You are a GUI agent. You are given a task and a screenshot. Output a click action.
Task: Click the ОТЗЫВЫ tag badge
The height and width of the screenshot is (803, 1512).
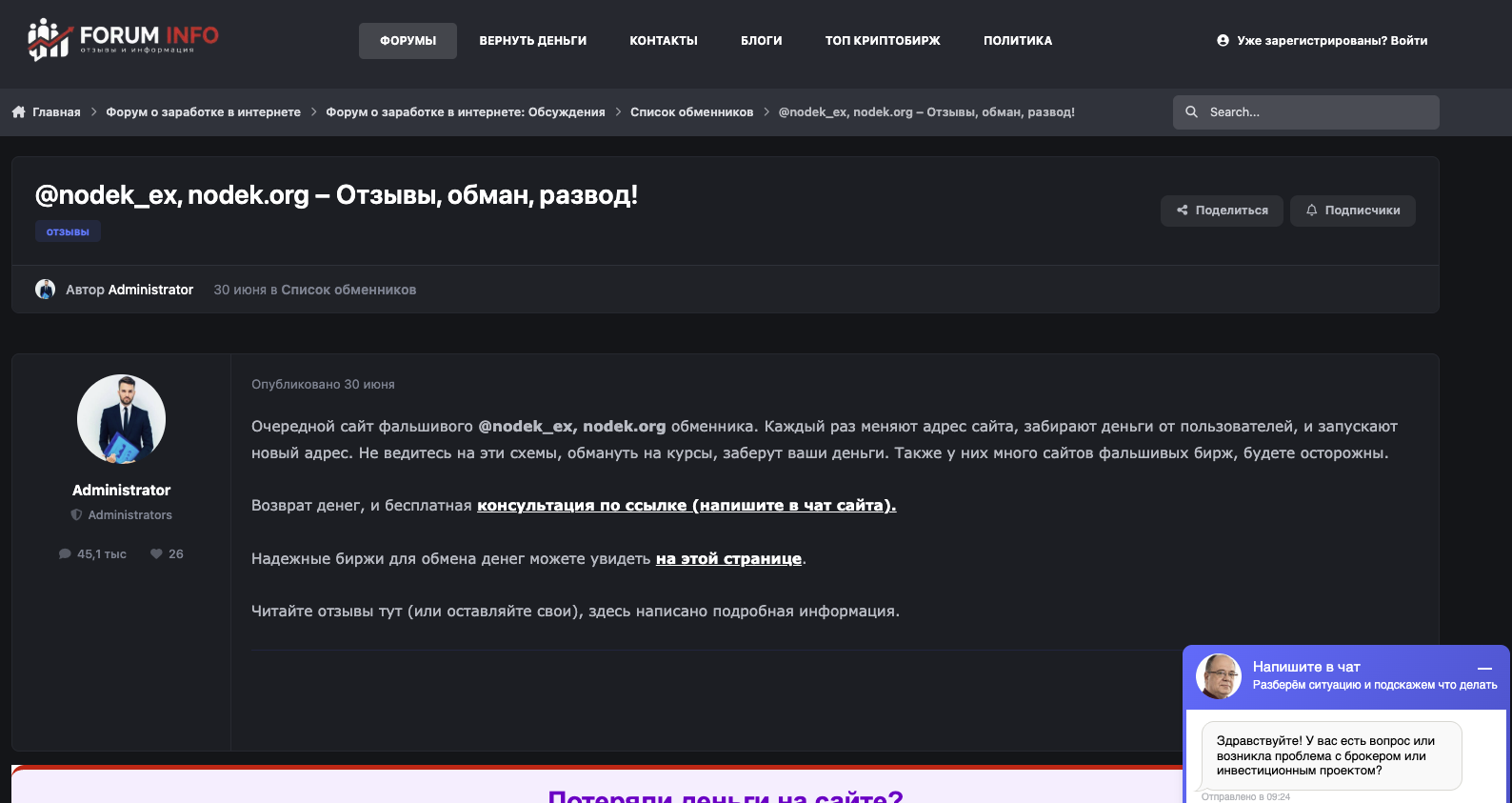pos(68,231)
